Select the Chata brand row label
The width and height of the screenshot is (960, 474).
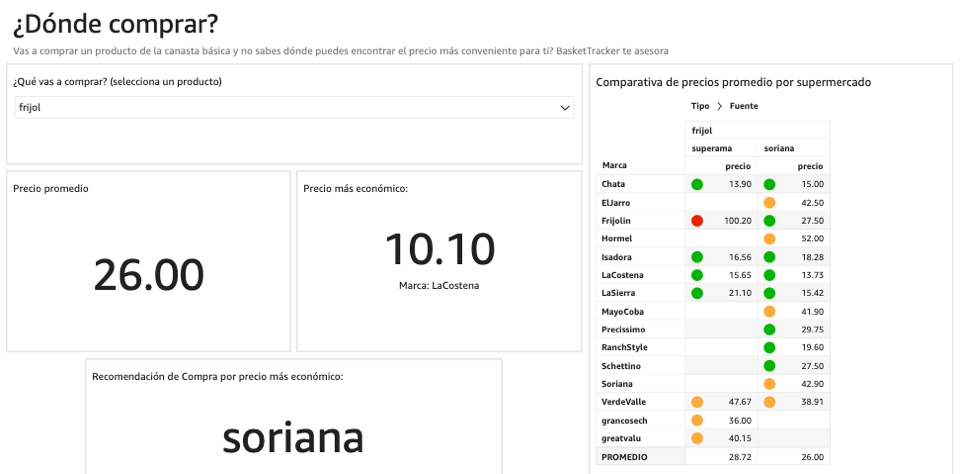coord(613,184)
